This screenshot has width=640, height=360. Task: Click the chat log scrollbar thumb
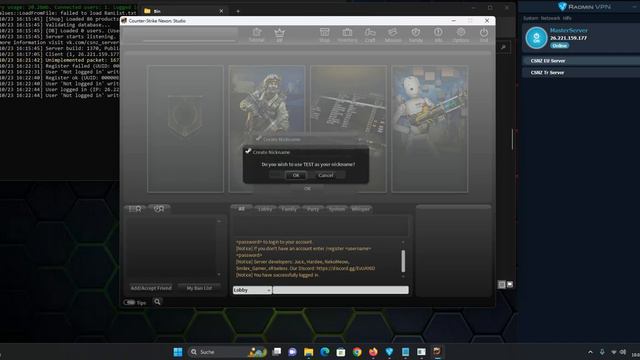[x=403, y=261]
